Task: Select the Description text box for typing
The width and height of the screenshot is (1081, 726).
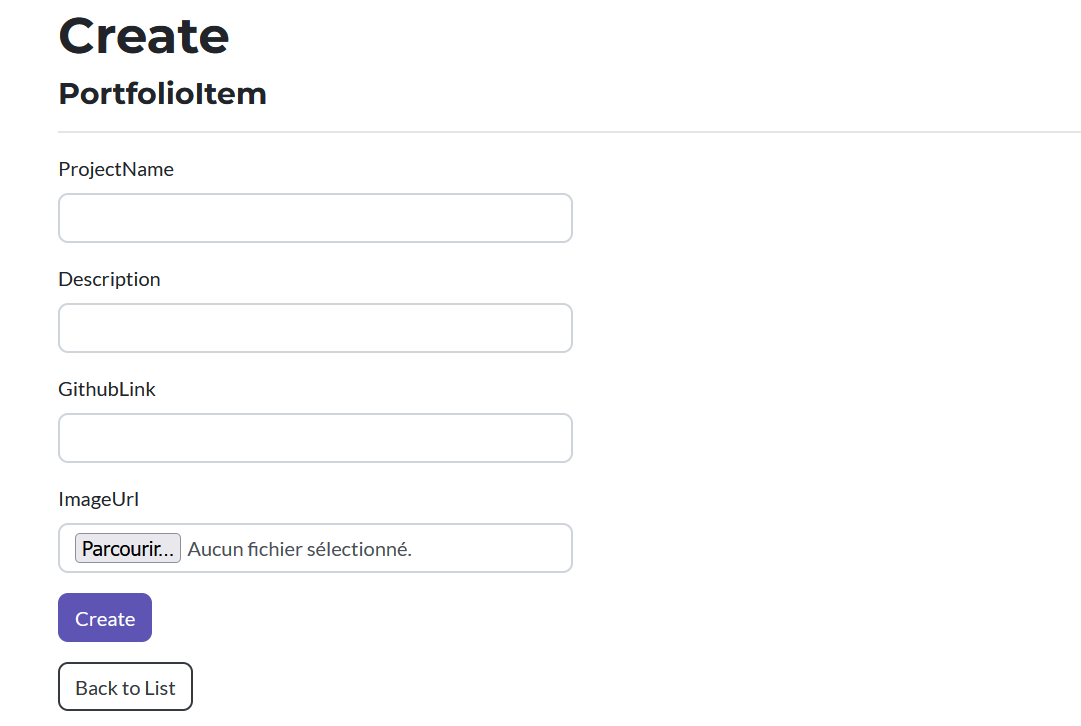Action: pyautogui.click(x=315, y=327)
